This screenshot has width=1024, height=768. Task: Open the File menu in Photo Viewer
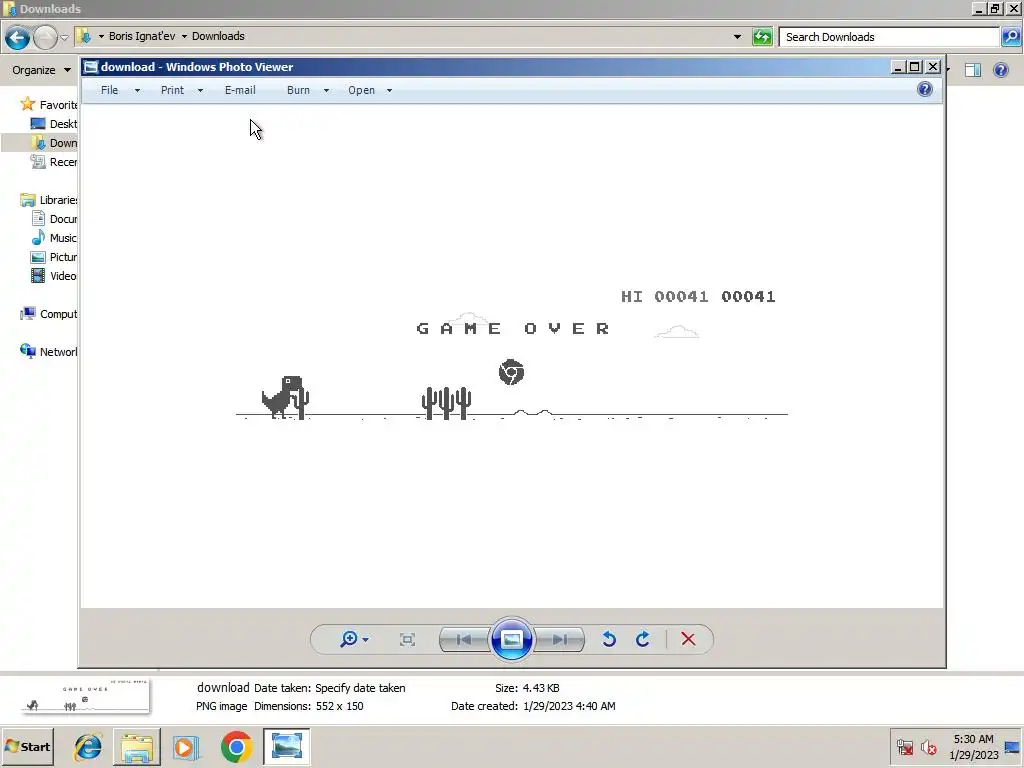pyautogui.click(x=110, y=90)
